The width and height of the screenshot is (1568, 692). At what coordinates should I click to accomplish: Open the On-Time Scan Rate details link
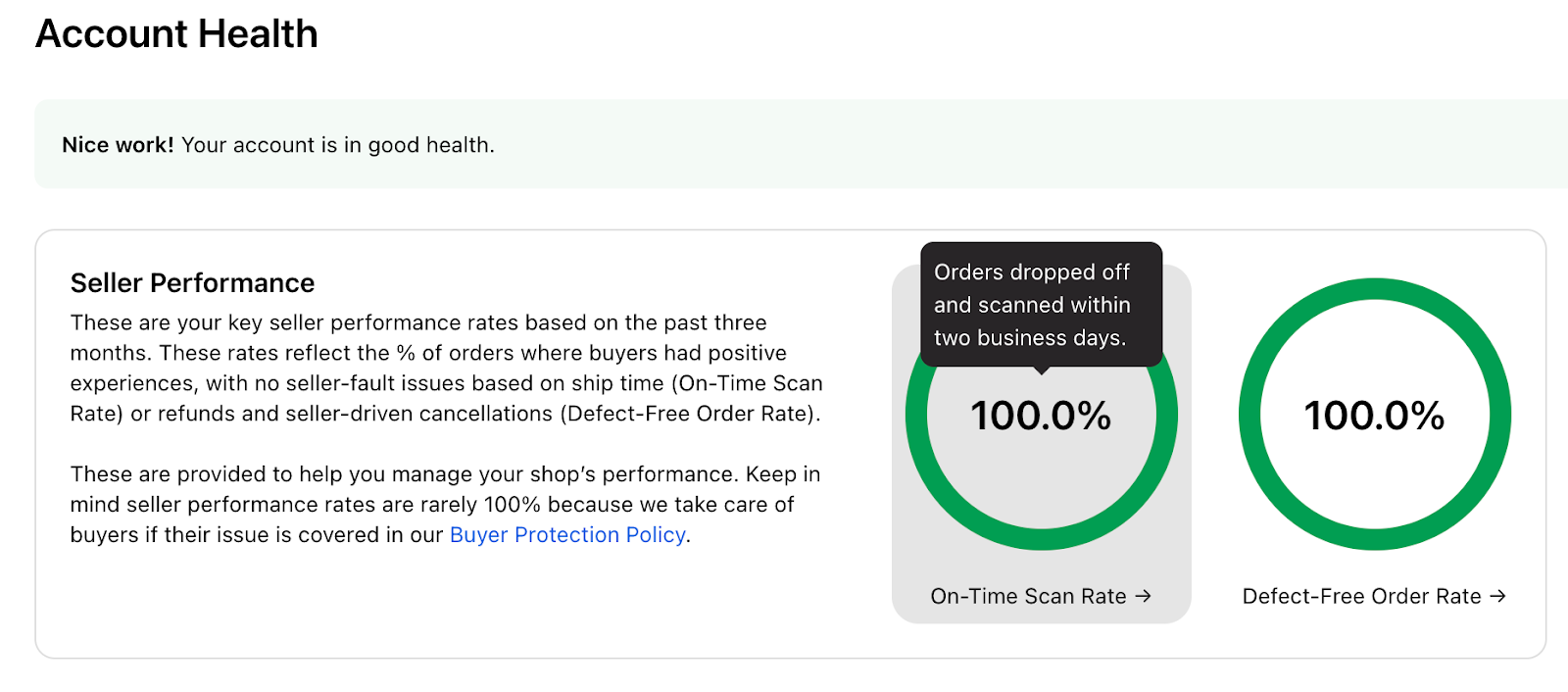[1028, 596]
